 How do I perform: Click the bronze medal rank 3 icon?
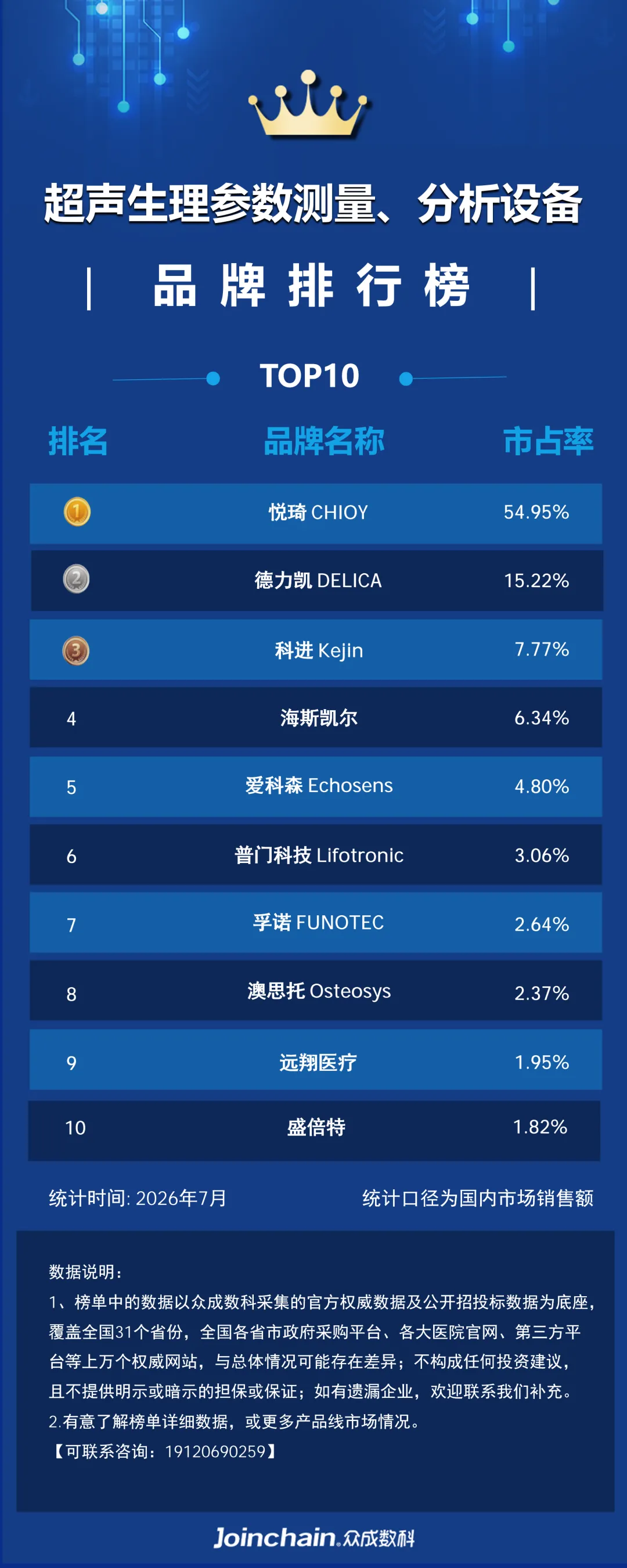point(76,650)
